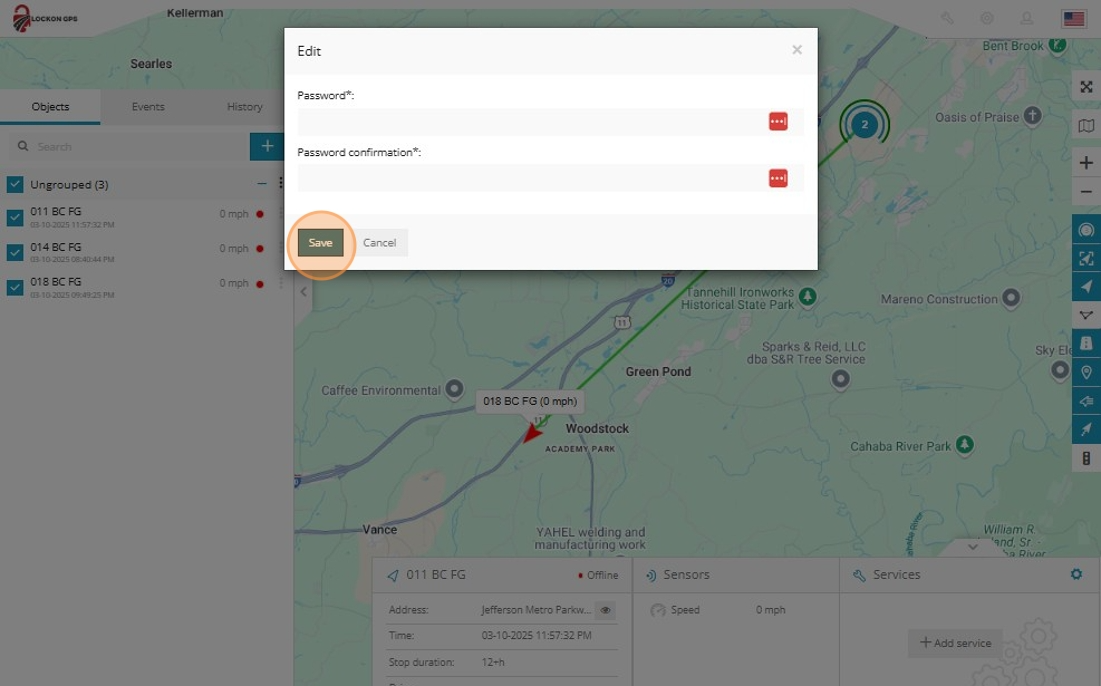Cancel the Edit password dialog
Image resolution: width=1101 pixels, height=686 pixels.
click(x=379, y=242)
